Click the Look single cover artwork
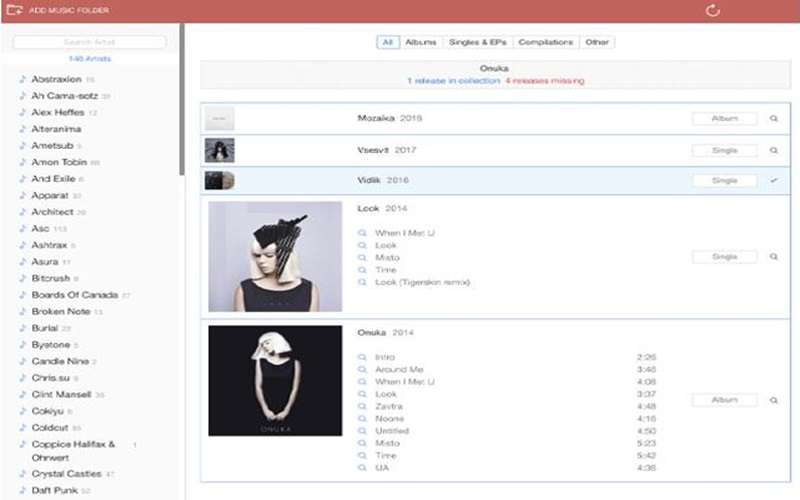 275,257
